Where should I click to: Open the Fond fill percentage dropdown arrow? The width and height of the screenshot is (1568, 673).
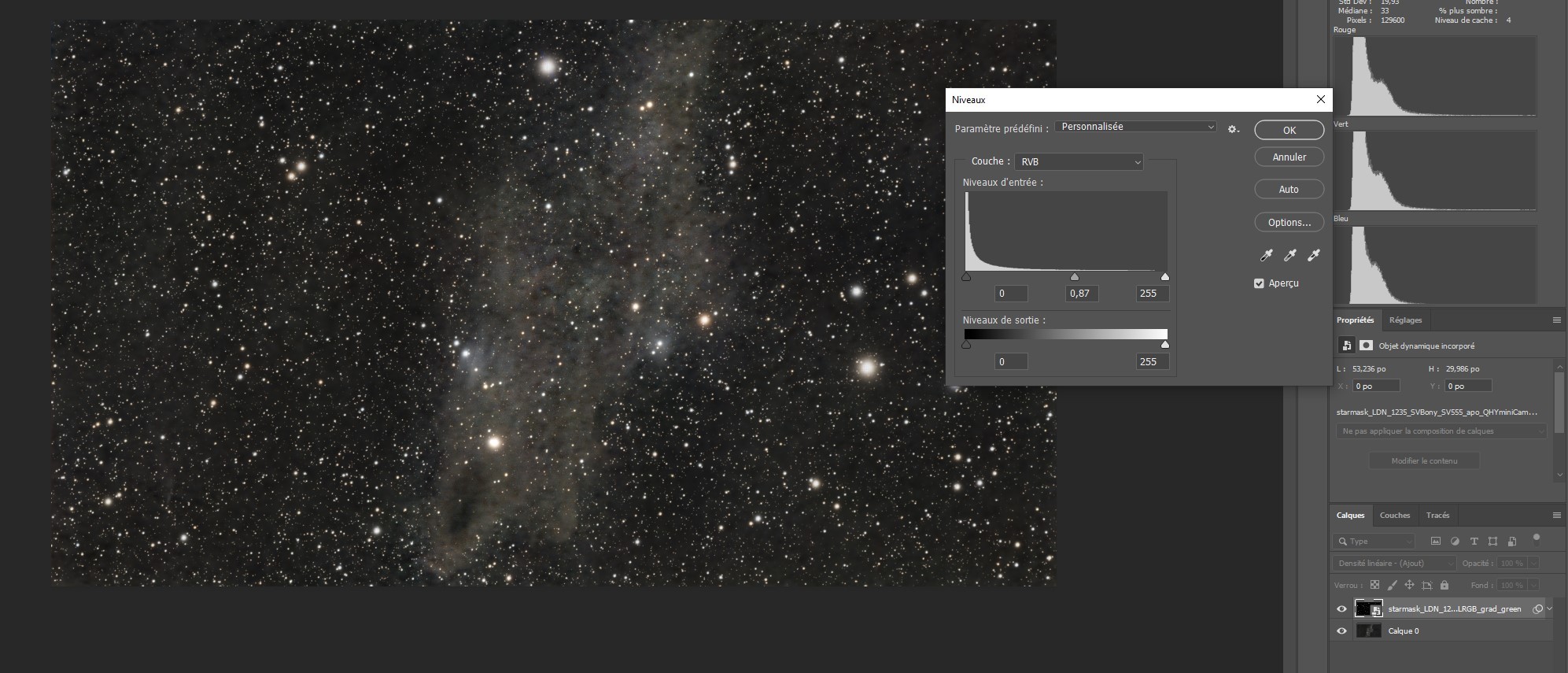click(1533, 585)
